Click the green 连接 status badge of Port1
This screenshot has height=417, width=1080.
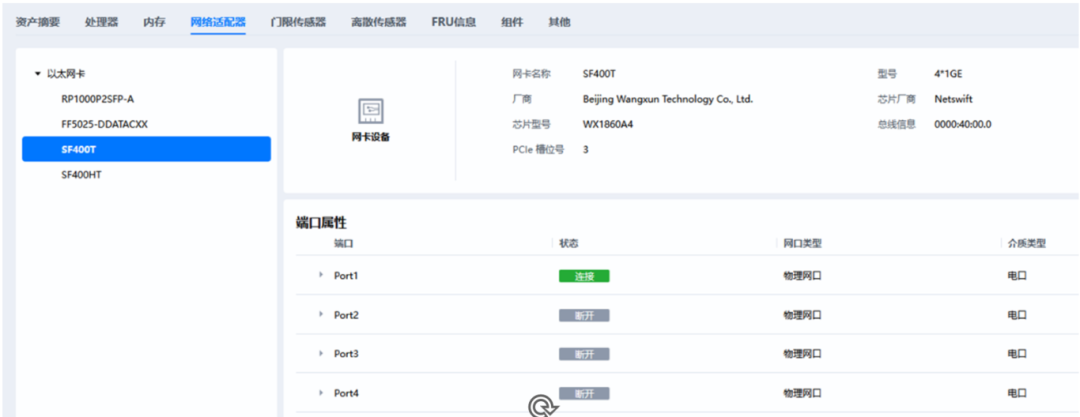[x=584, y=276]
